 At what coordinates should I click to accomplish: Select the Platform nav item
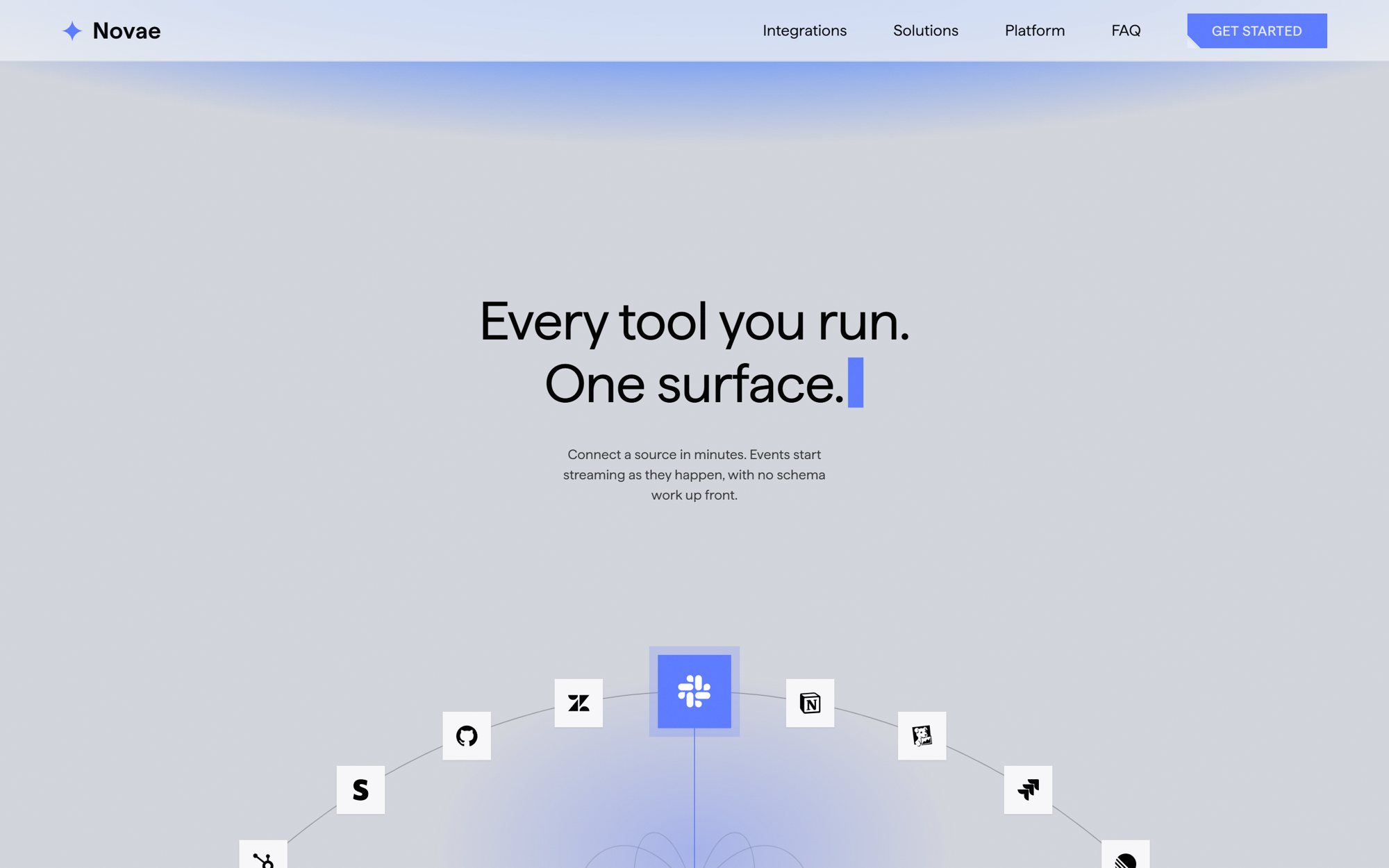tap(1034, 31)
